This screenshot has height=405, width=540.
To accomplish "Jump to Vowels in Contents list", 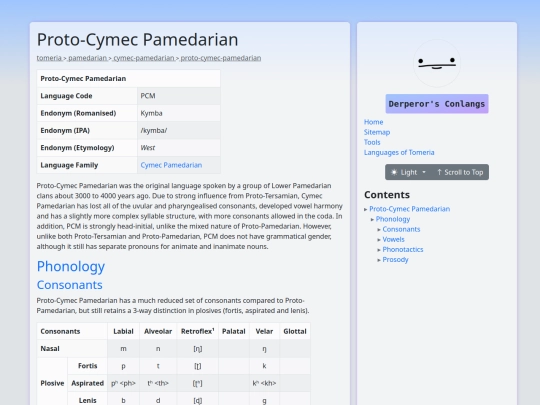I will pyautogui.click(x=393, y=239).
